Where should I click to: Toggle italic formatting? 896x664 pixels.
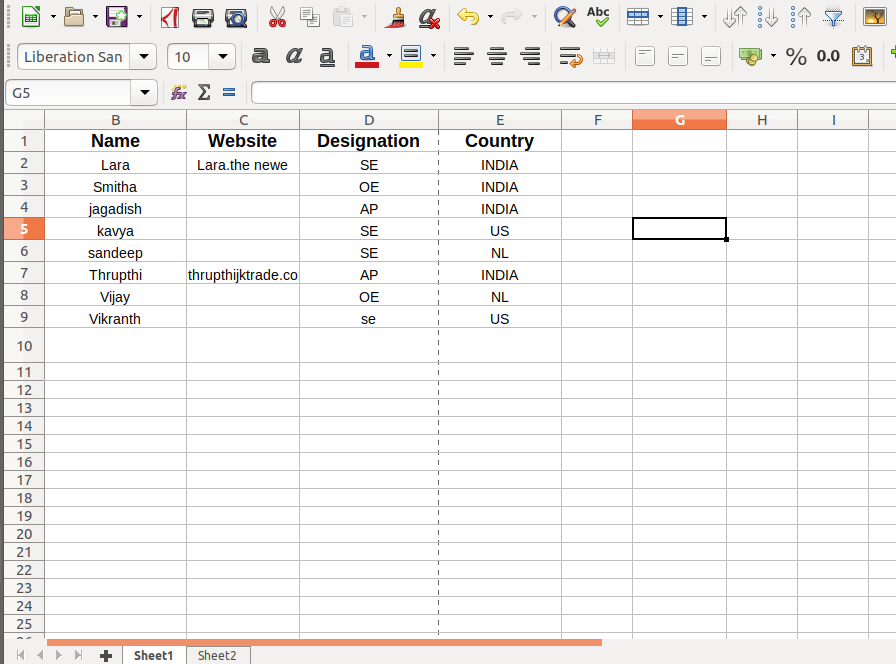[294, 57]
